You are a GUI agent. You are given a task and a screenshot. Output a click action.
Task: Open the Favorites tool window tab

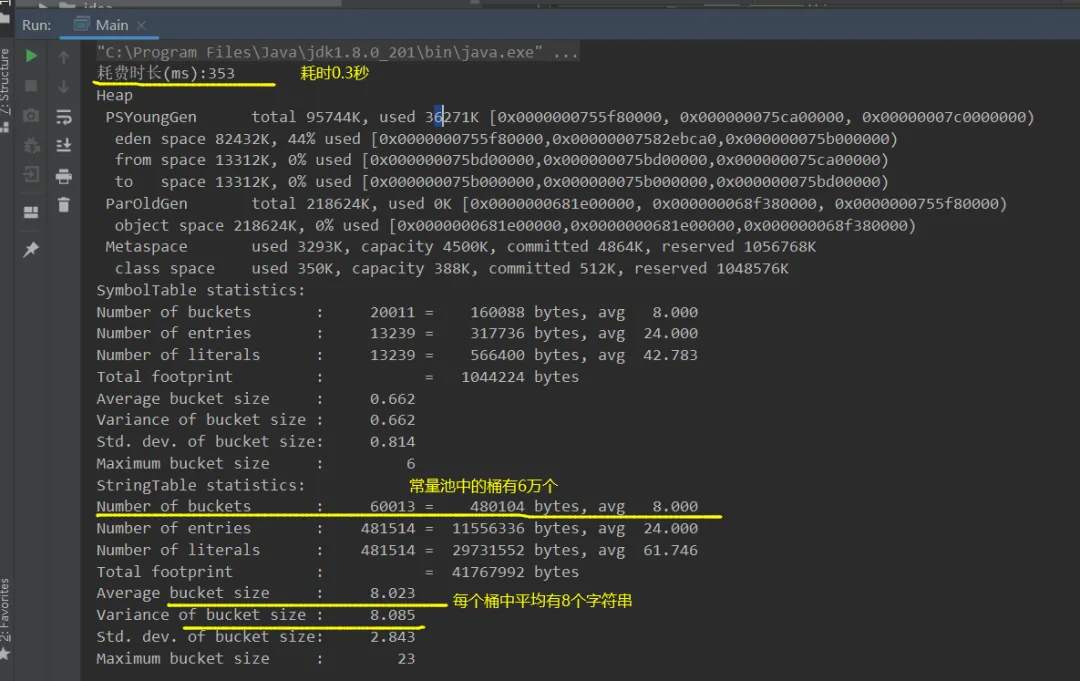click(6, 610)
